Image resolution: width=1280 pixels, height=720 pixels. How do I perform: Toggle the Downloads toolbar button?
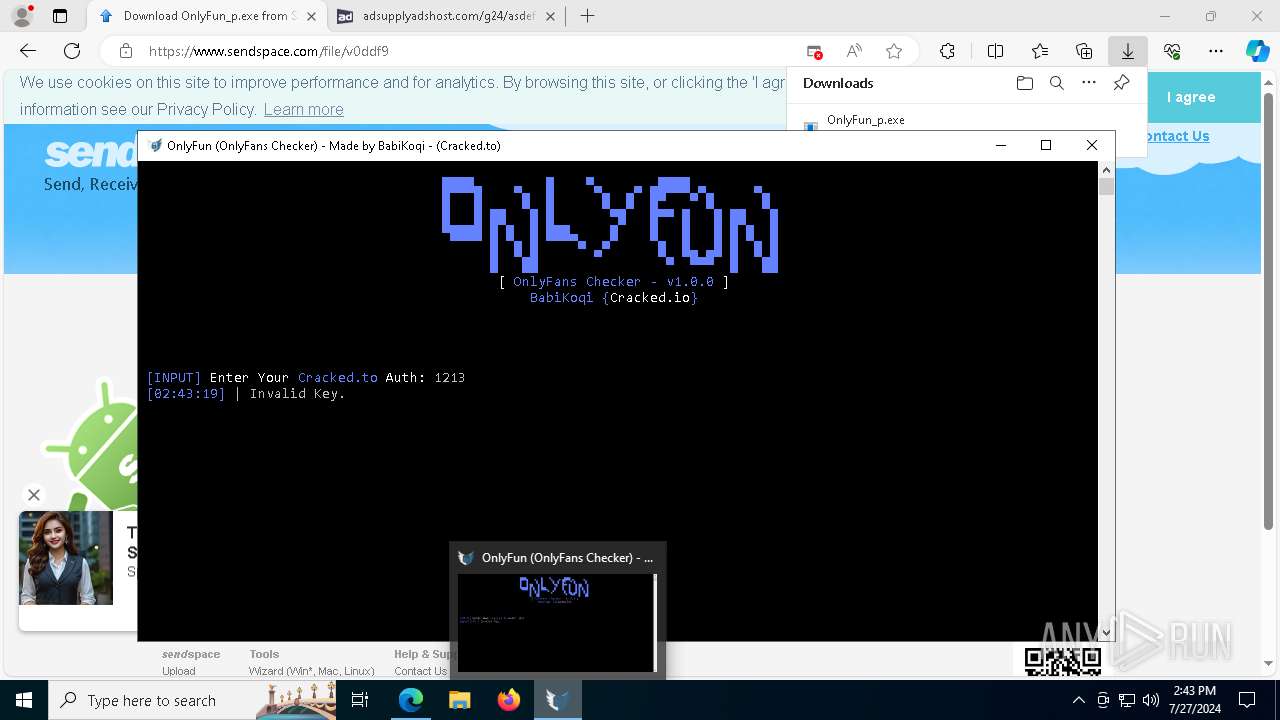tap(1128, 51)
